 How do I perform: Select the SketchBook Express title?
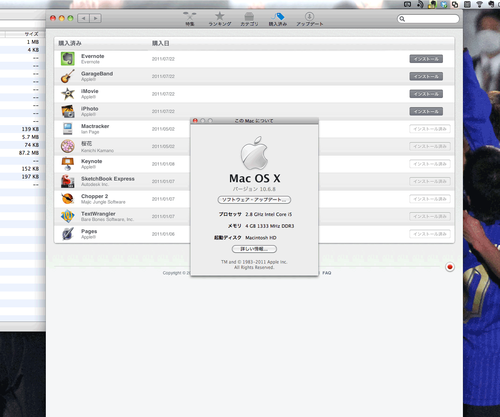(108, 179)
